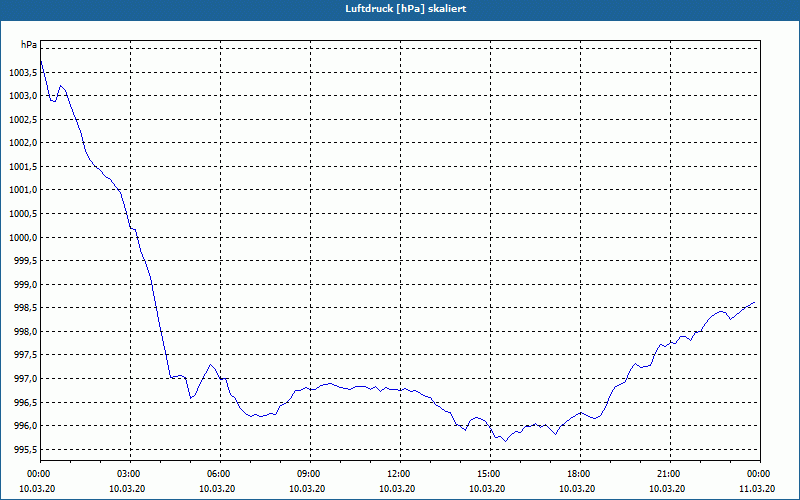Click the 1002,5 value on the y-axis
The width and height of the screenshot is (800, 500).
(x=23, y=119)
